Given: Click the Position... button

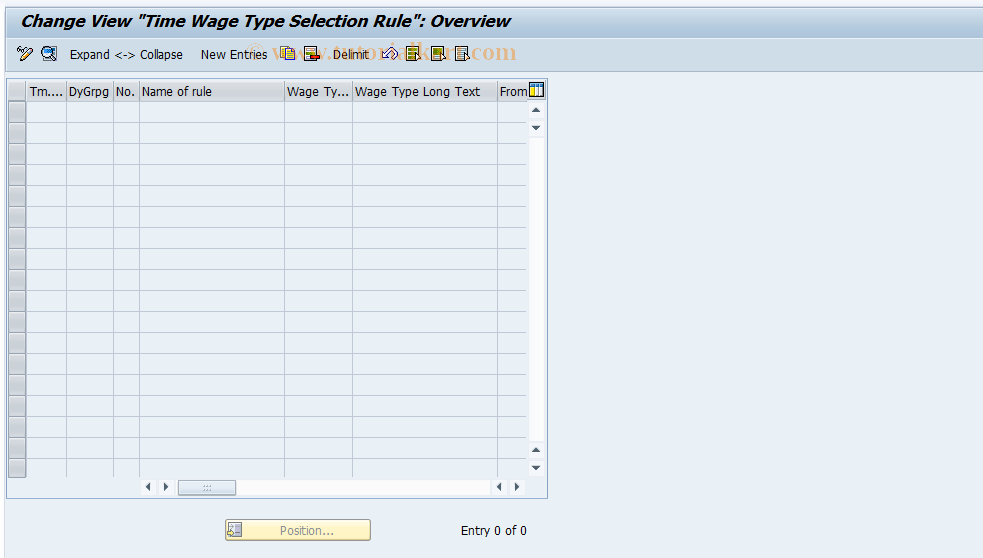Looking at the screenshot, I should 298,530.
